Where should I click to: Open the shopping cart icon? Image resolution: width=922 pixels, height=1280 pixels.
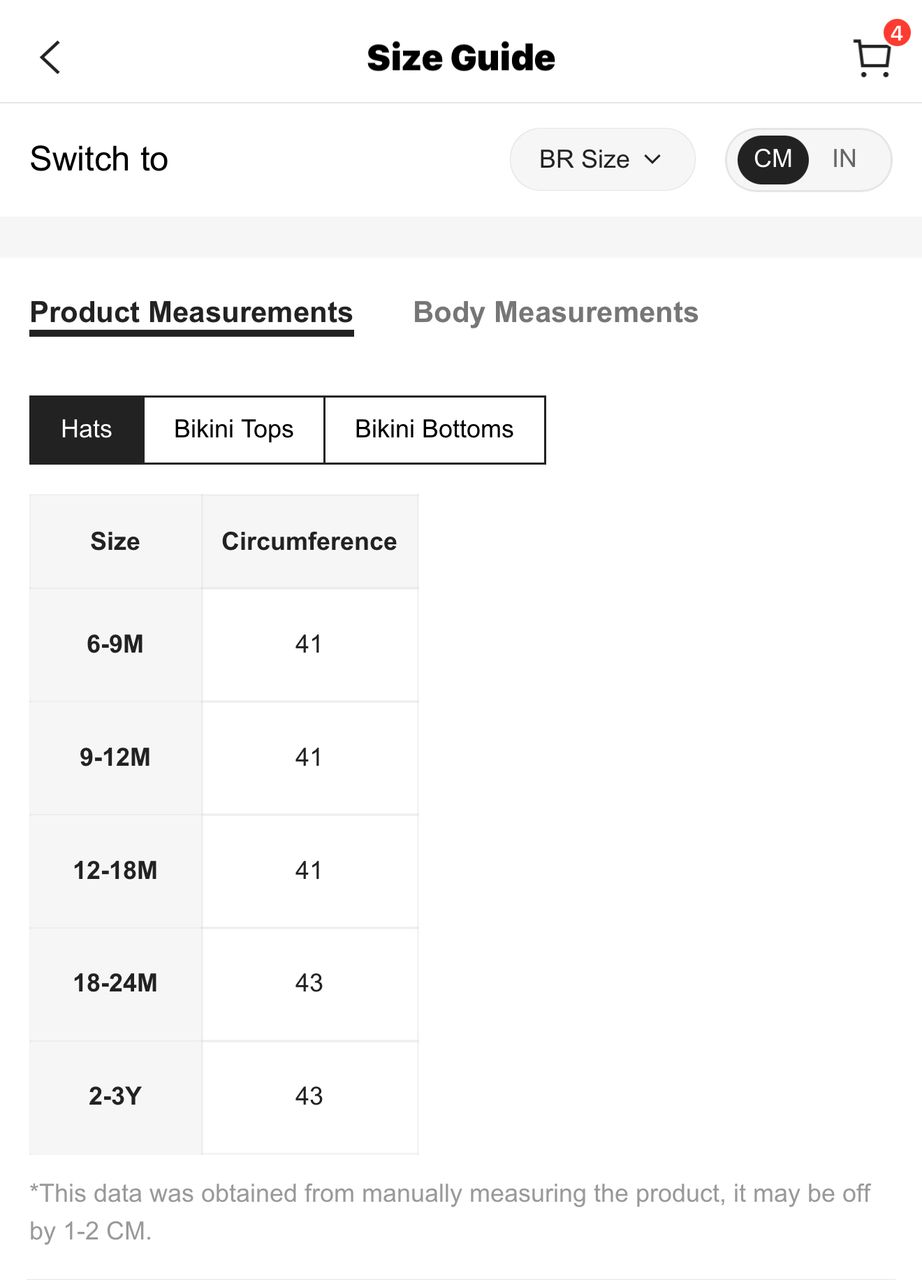(872, 59)
